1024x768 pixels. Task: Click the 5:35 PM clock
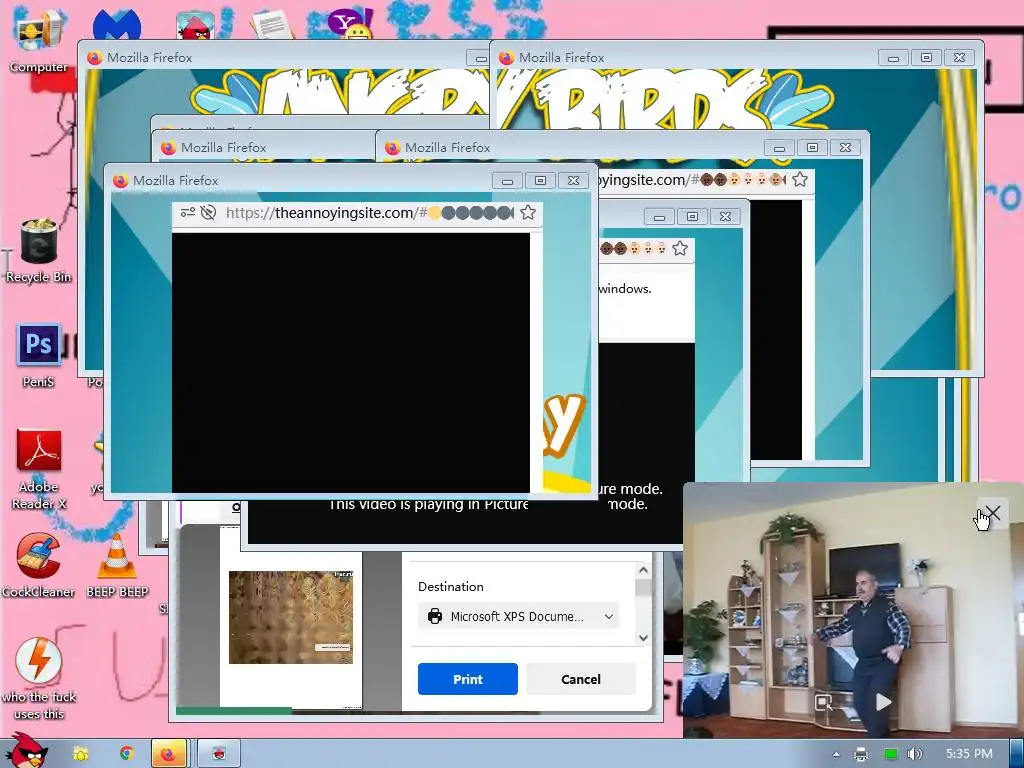[x=969, y=754]
